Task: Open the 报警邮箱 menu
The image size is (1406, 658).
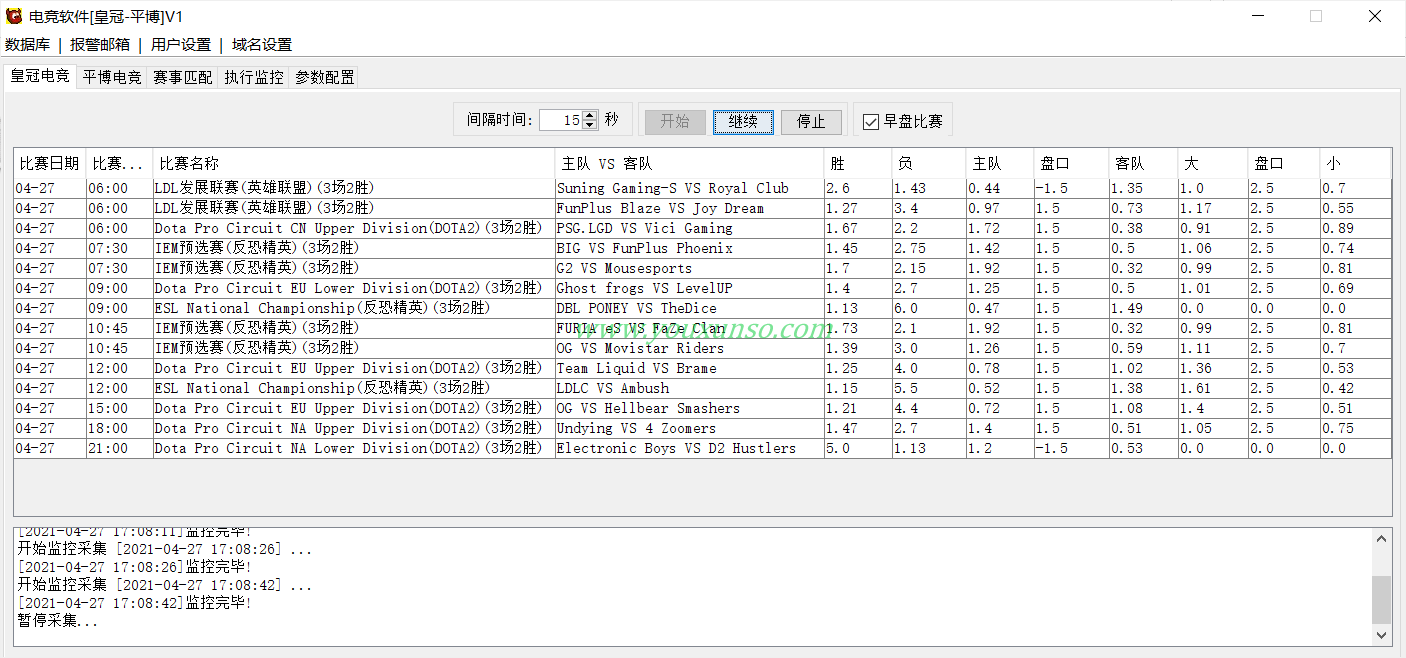Action: click(x=100, y=44)
